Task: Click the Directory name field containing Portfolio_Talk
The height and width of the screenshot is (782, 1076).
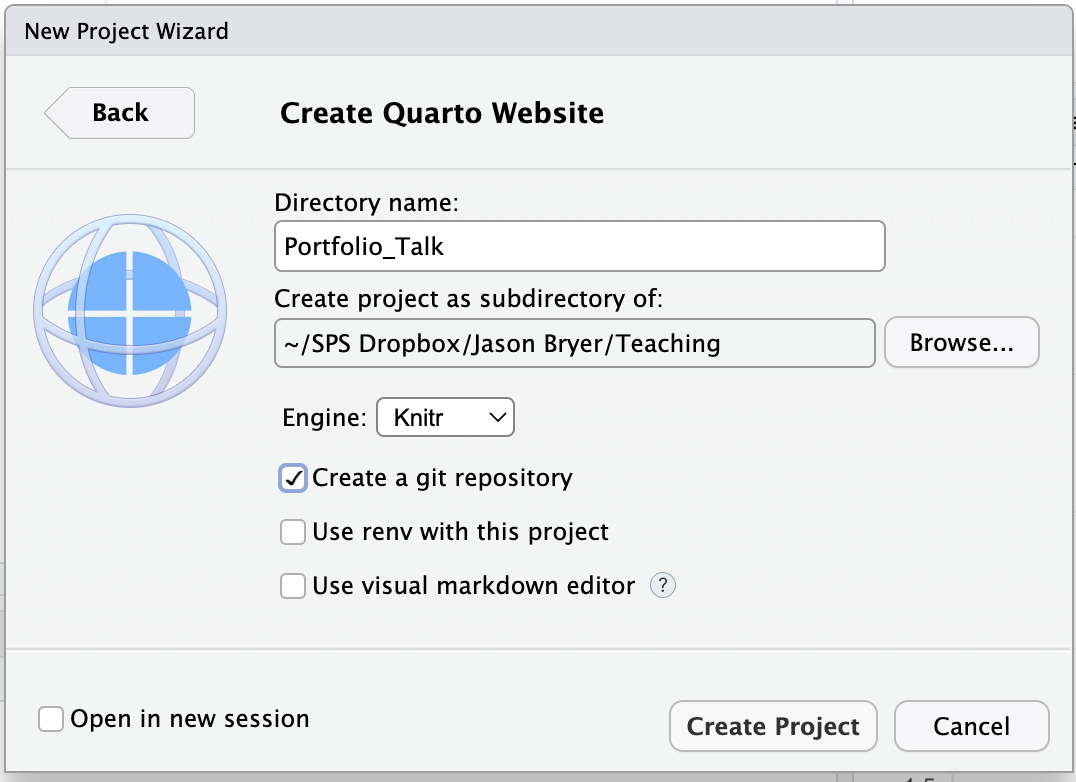Action: [x=579, y=246]
